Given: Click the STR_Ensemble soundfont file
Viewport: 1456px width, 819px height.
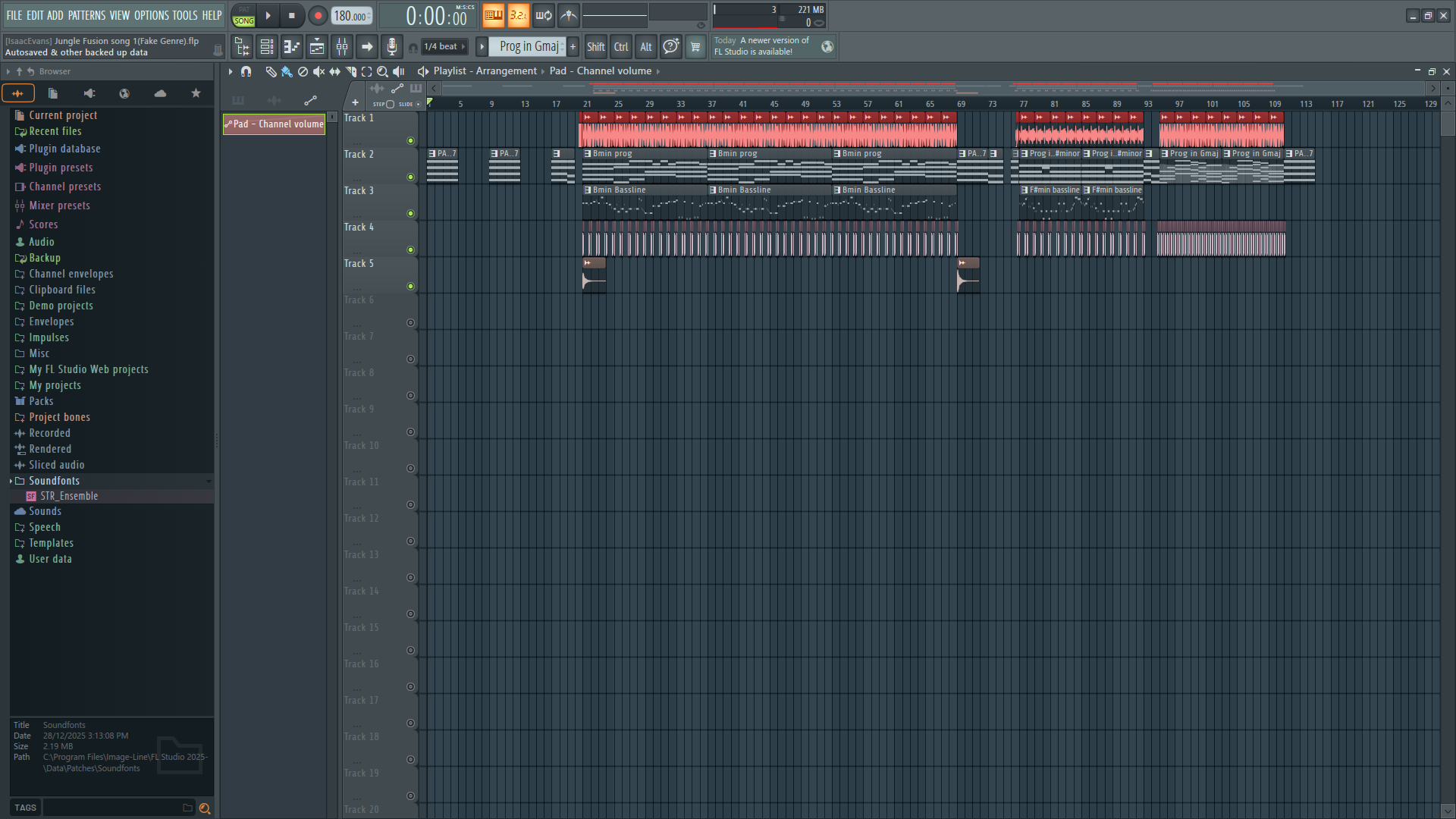Looking at the screenshot, I should point(69,496).
